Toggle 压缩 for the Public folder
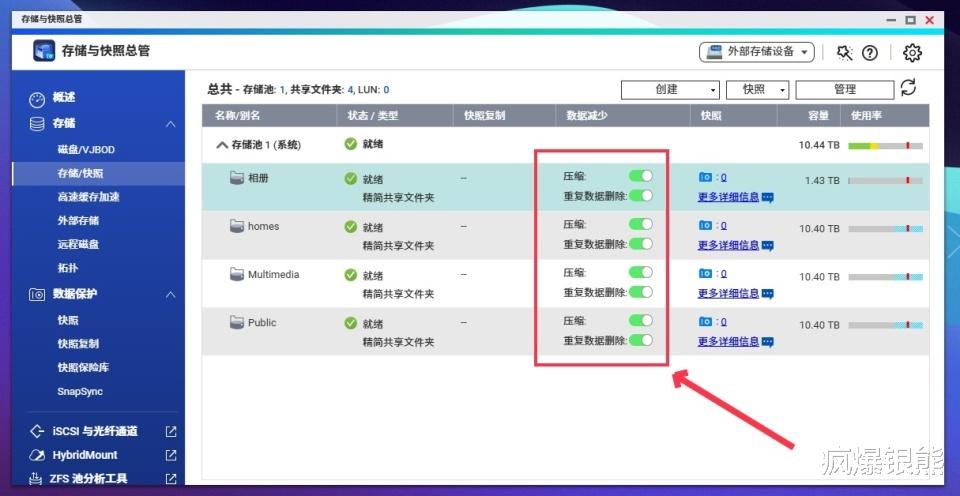 click(640, 320)
